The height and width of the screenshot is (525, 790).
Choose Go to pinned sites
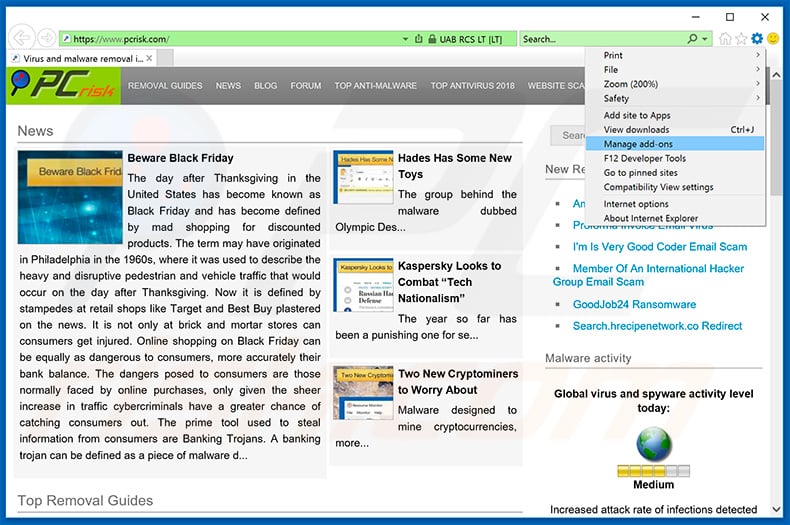tap(675, 173)
